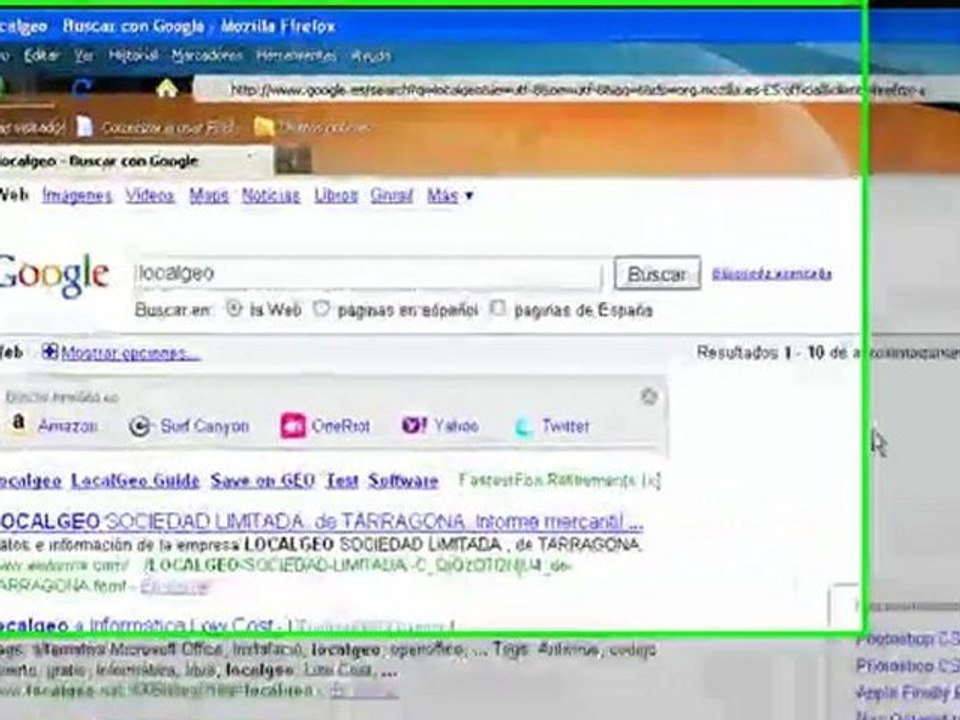Screen dimensions: 960x720
Task: Open the Editar menu
Action: pos(42,56)
